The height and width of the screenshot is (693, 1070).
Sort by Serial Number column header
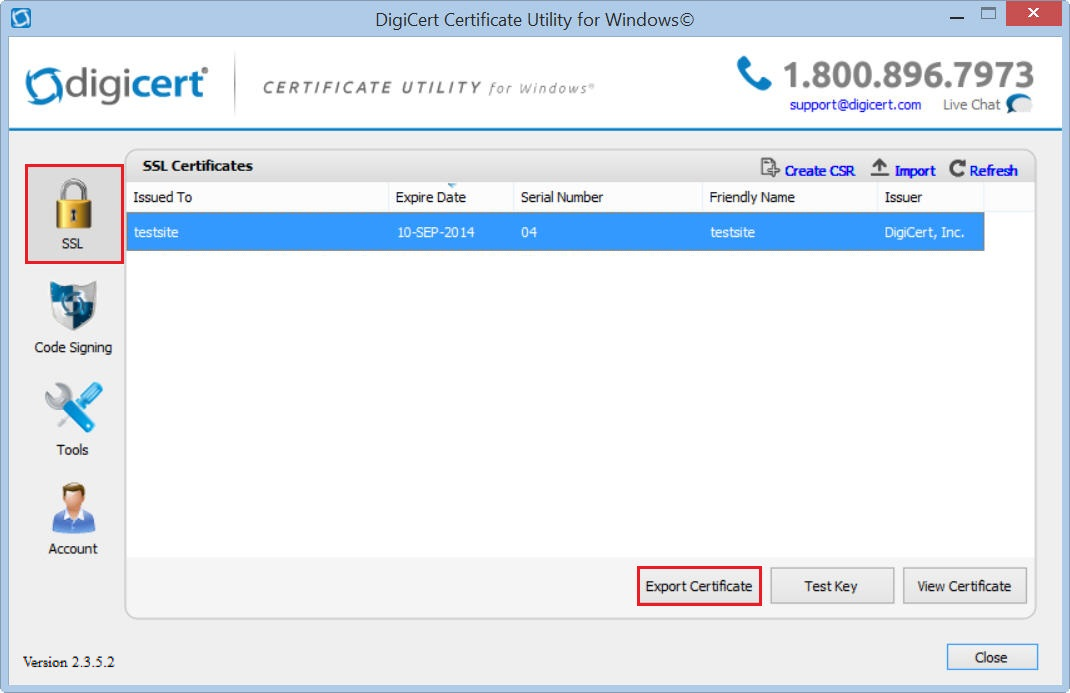(x=607, y=197)
